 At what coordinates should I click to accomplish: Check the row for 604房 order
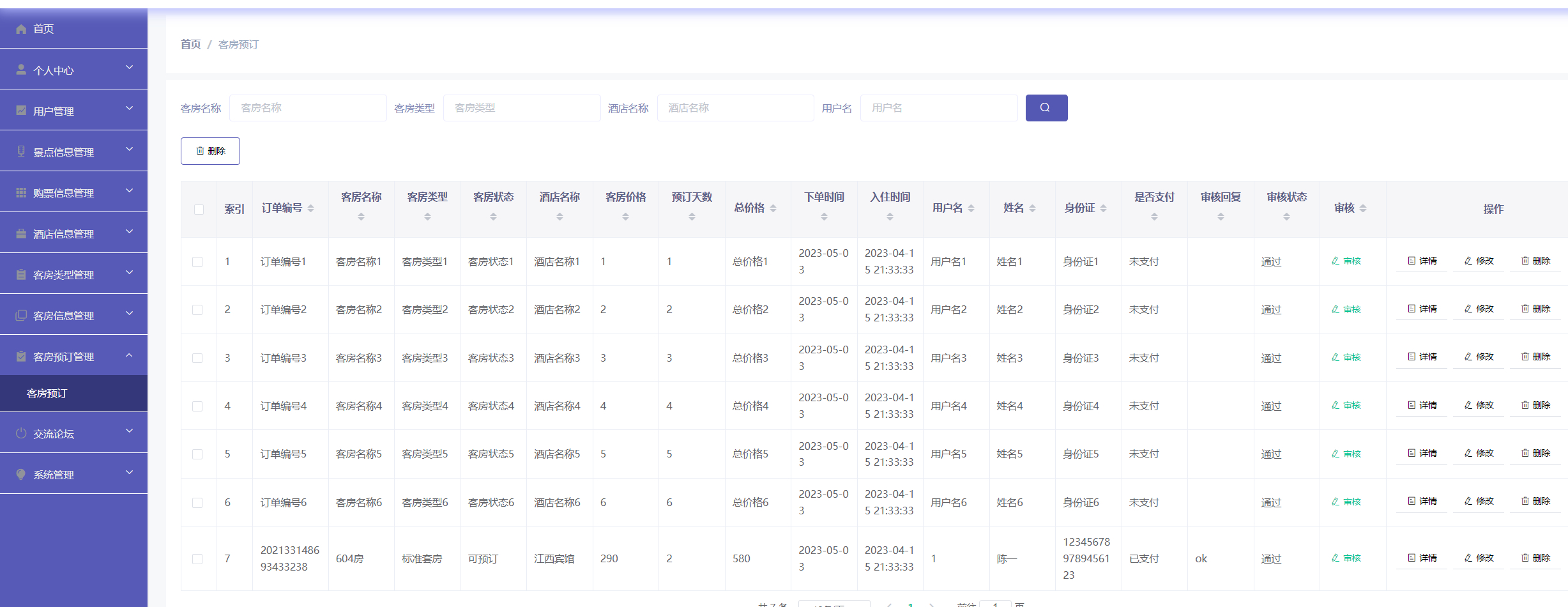click(x=197, y=559)
